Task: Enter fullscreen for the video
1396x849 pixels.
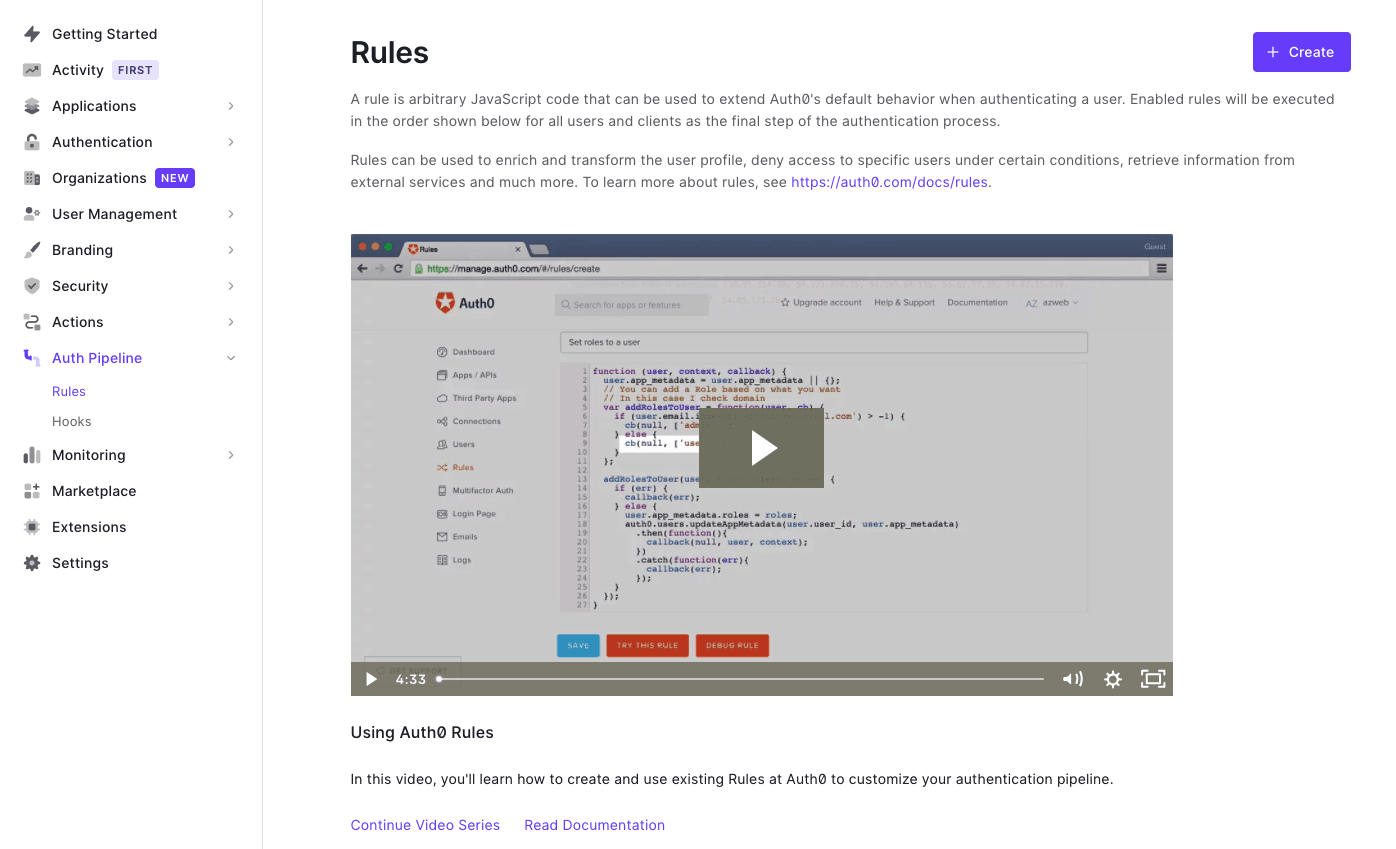Action: coord(1153,679)
